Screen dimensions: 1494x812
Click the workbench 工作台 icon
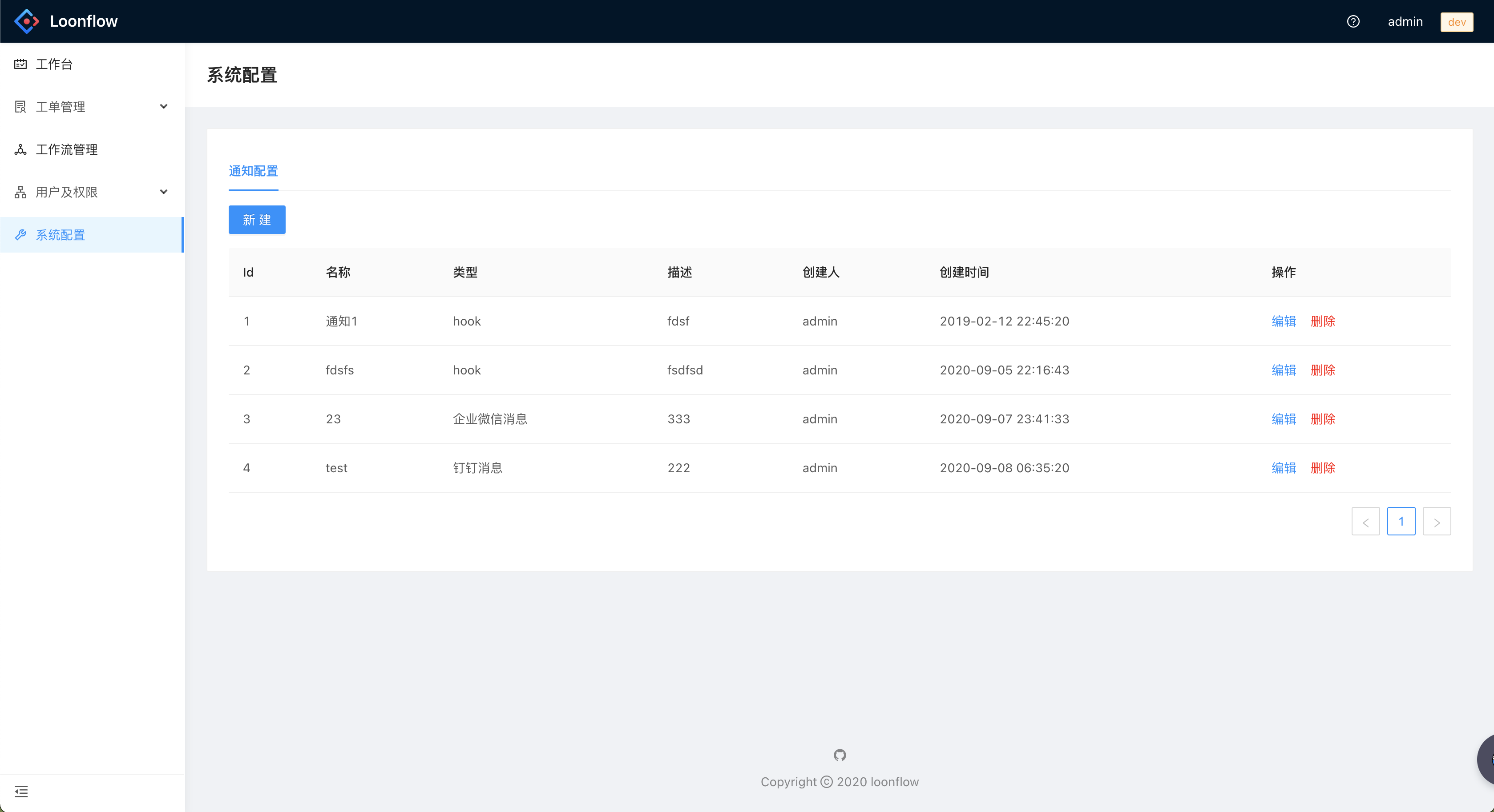[20, 64]
